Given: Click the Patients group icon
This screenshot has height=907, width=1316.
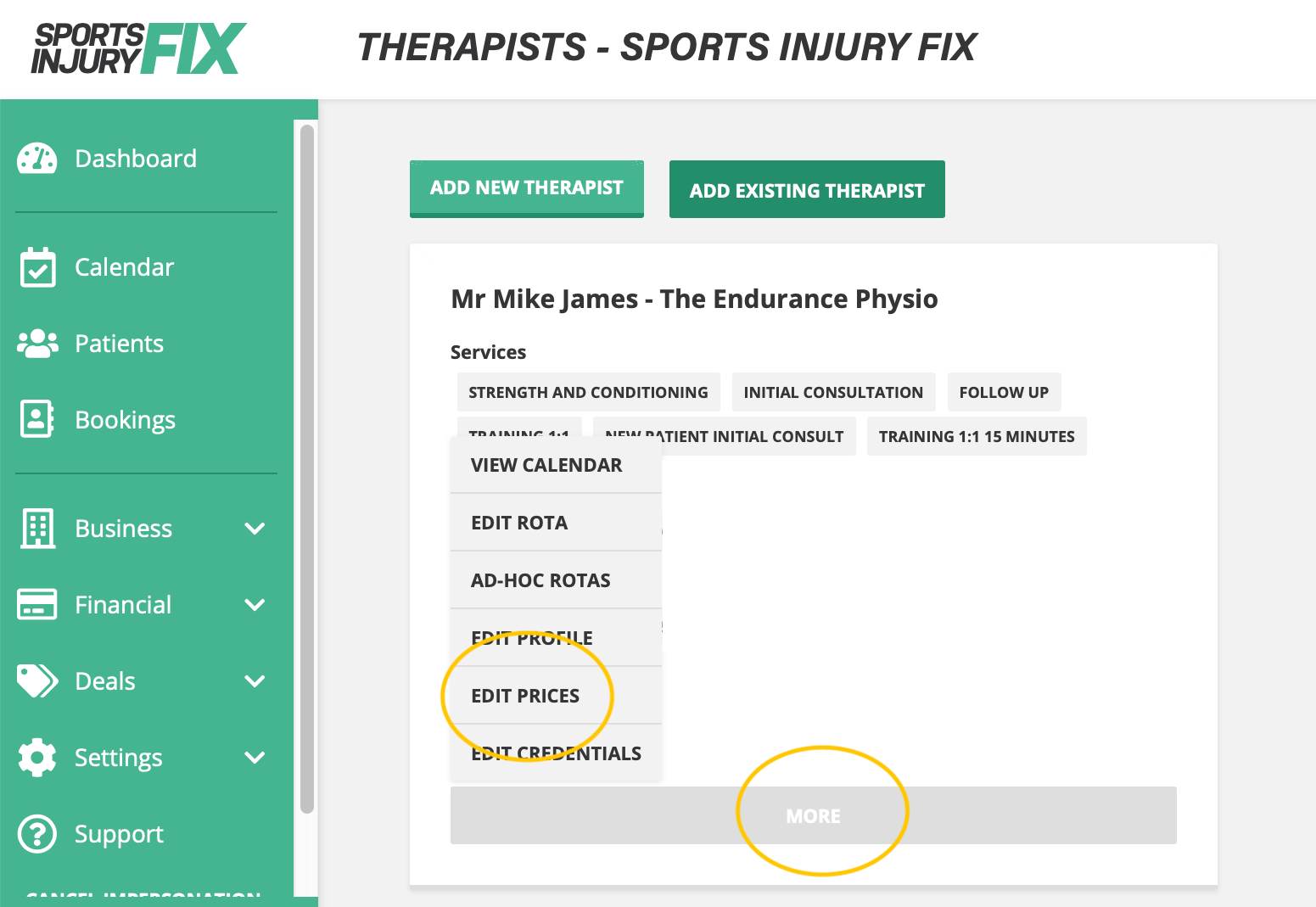Looking at the screenshot, I should pyautogui.click(x=37, y=344).
